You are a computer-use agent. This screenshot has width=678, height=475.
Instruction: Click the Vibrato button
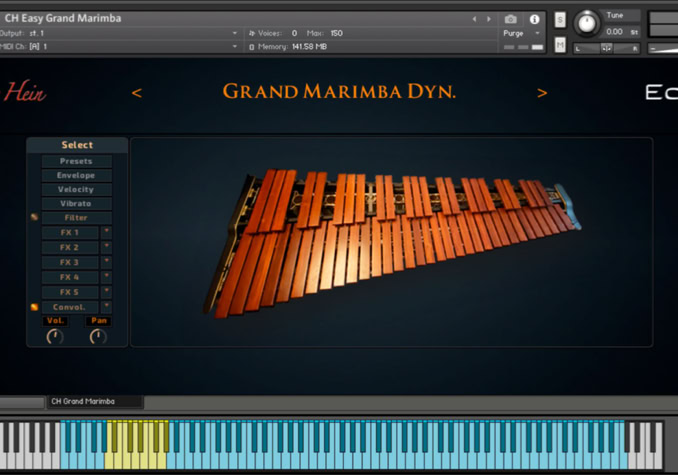coord(76,203)
